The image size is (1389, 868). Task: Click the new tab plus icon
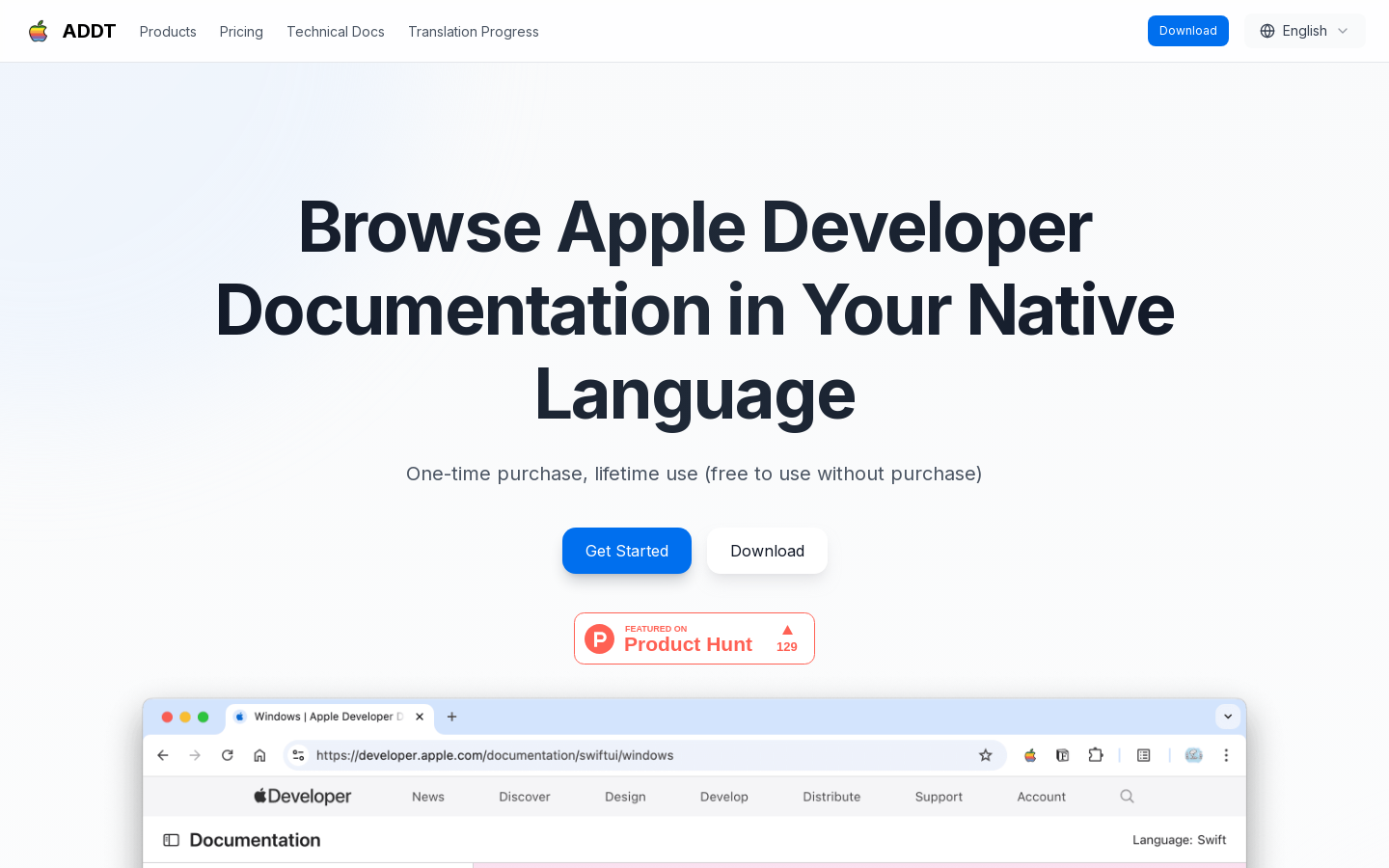pyautogui.click(x=451, y=717)
